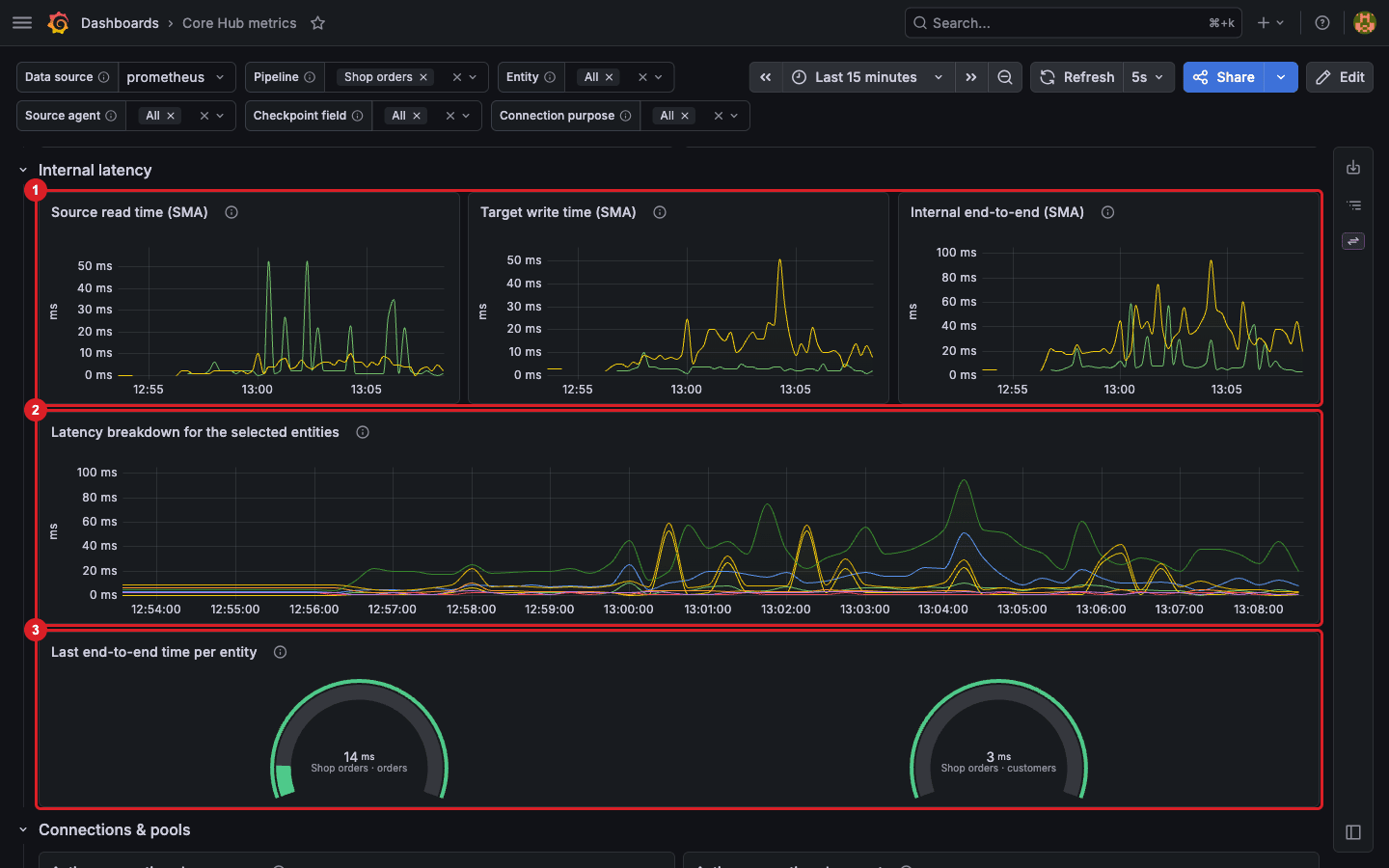Open the user profile avatar
Screen dimensions: 1389x868
[x=1364, y=23]
